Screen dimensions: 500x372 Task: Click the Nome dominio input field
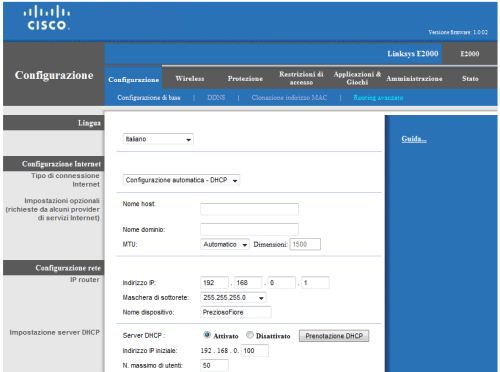click(x=249, y=229)
